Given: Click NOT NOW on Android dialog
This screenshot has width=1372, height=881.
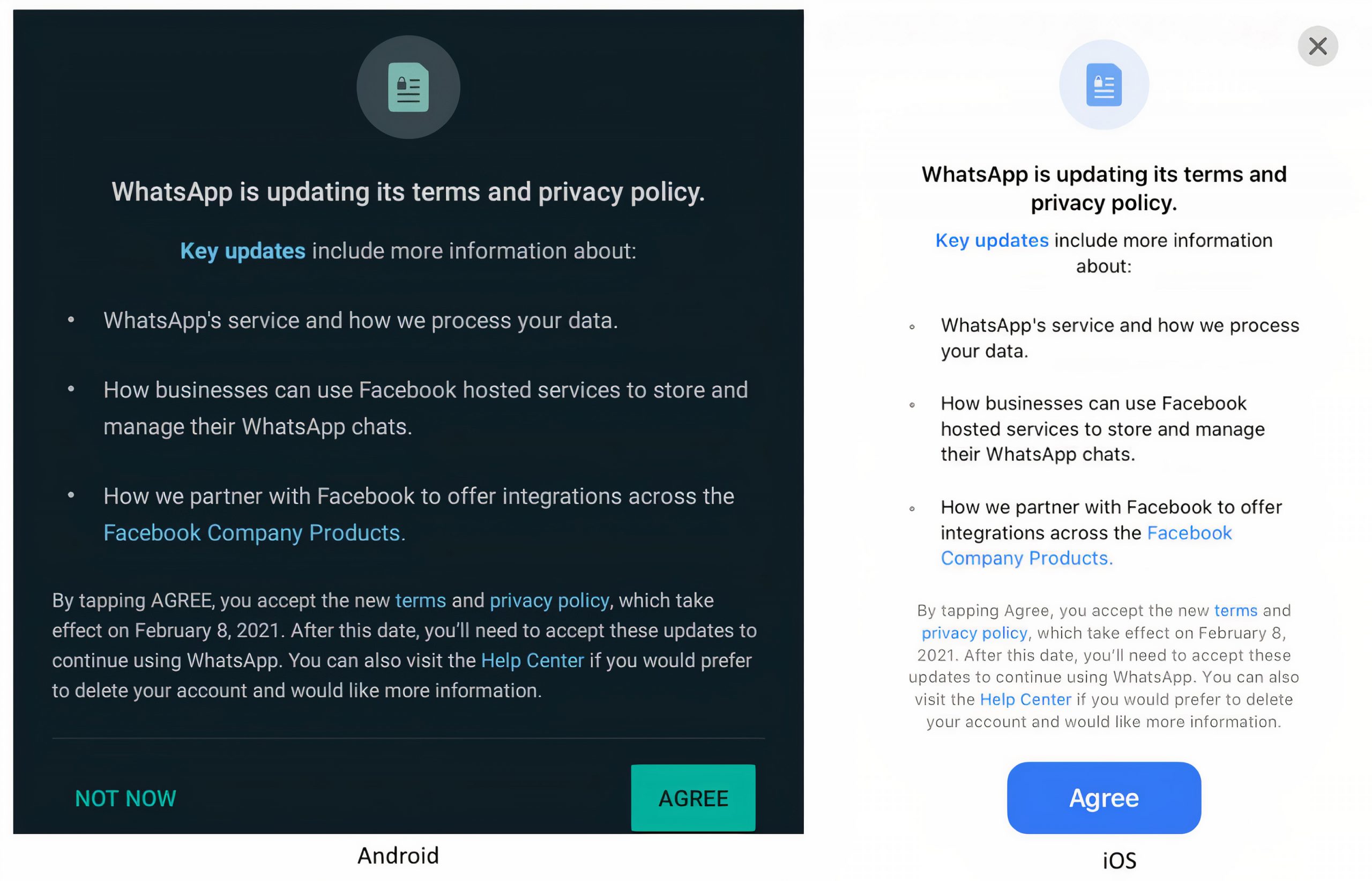Looking at the screenshot, I should pos(125,796).
